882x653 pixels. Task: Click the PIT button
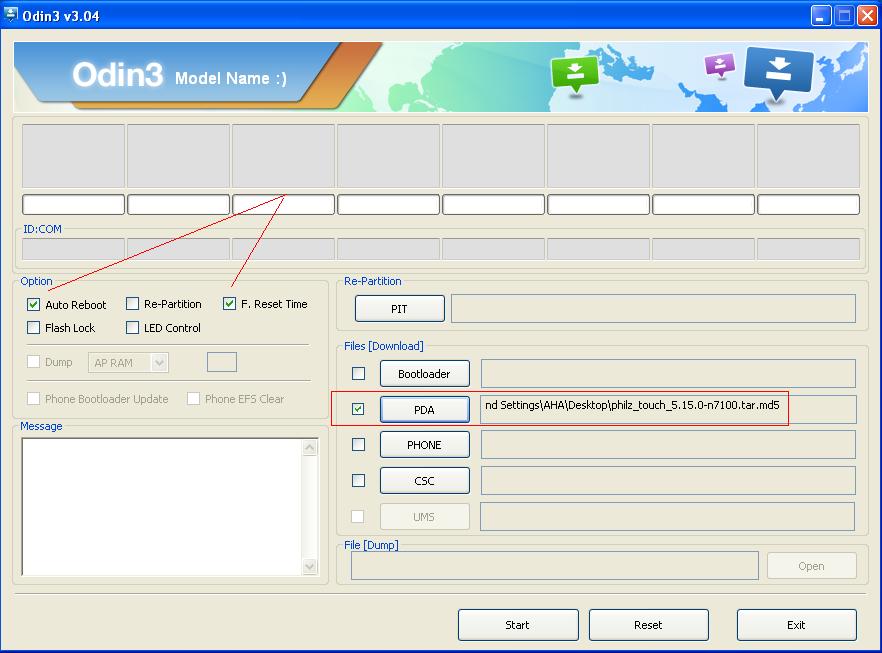pyautogui.click(x=399, y=309)
